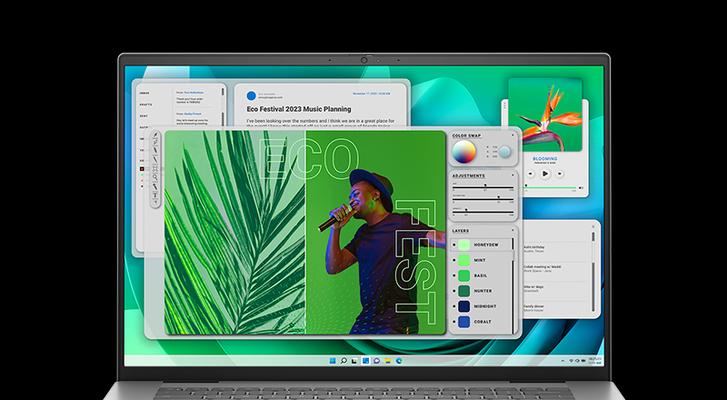Image resolution: width=727 pixels, height=400 pixels.
Task: Pick a hue on the color wheel
Action: (x=464, y=152)
